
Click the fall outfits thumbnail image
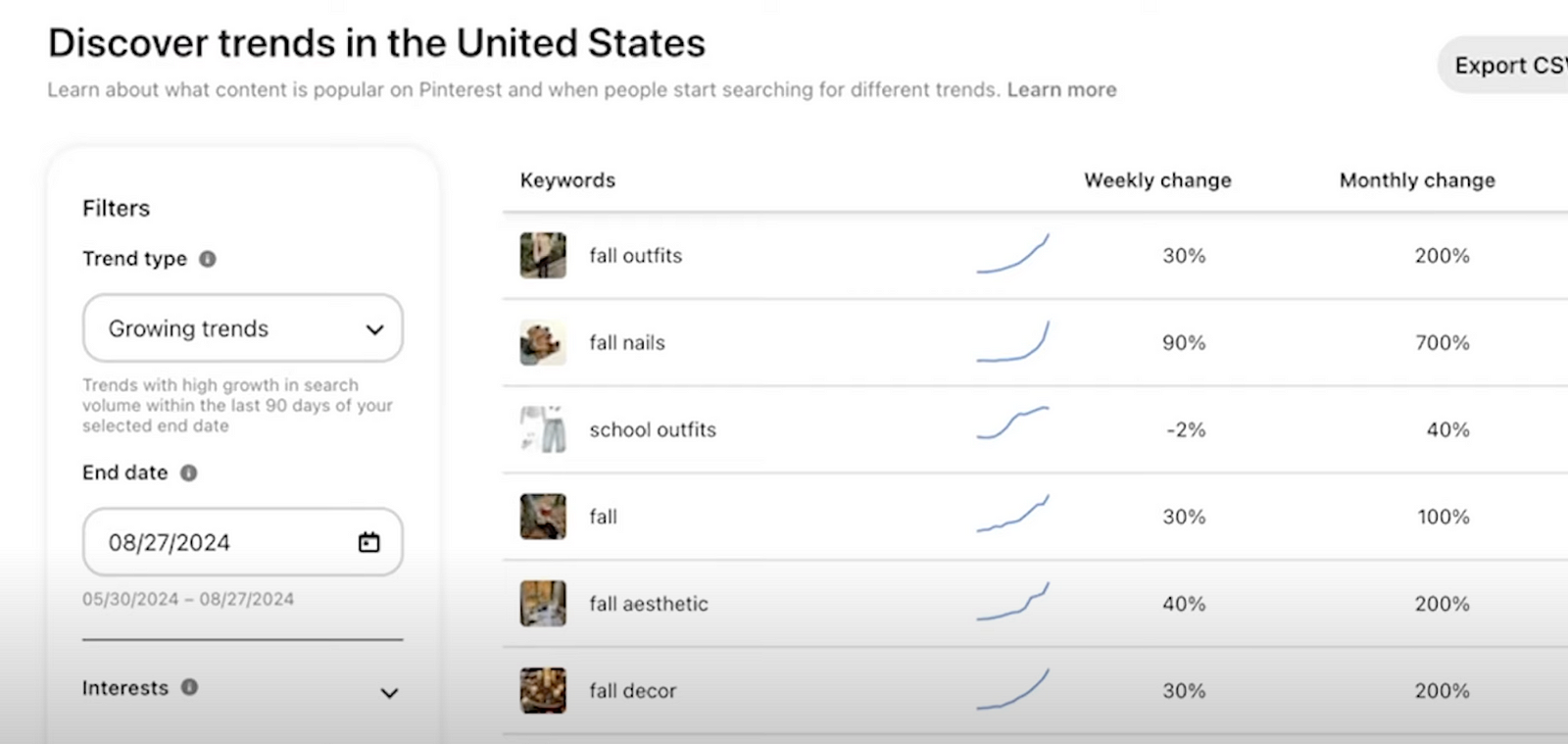click(543, 255)
